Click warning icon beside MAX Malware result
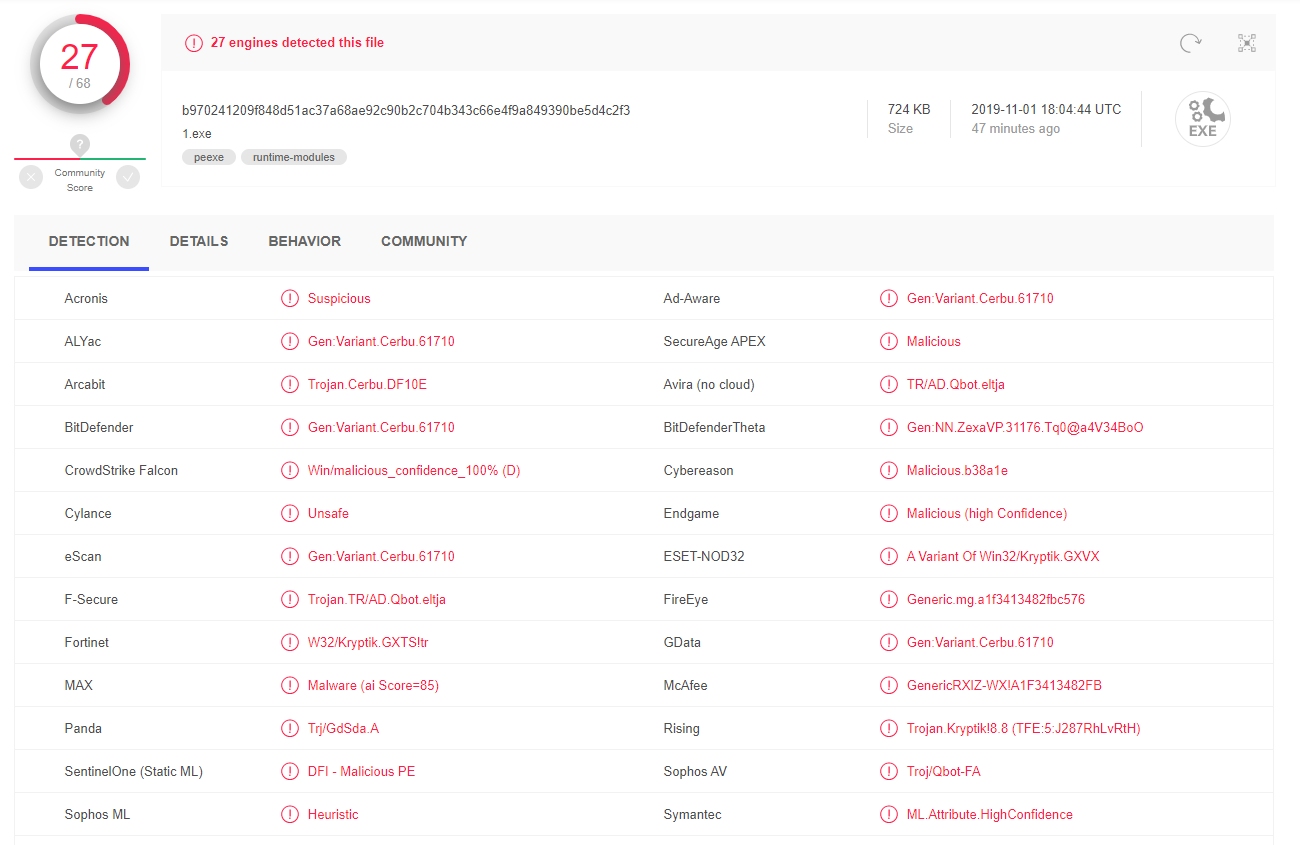The width and height of the screenshot is (1300, 845). (290, 685)
